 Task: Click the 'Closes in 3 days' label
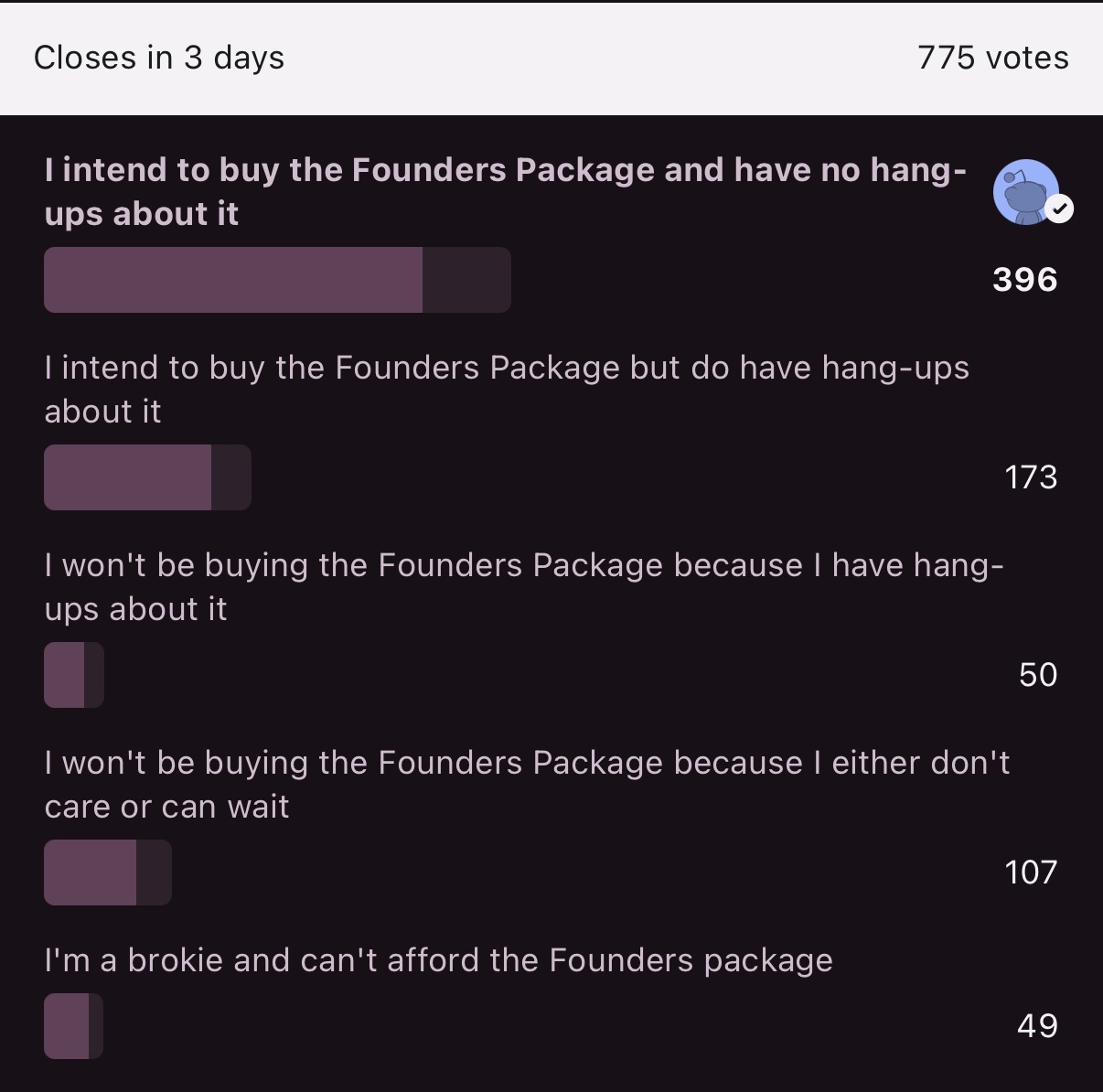pos(159,58)
